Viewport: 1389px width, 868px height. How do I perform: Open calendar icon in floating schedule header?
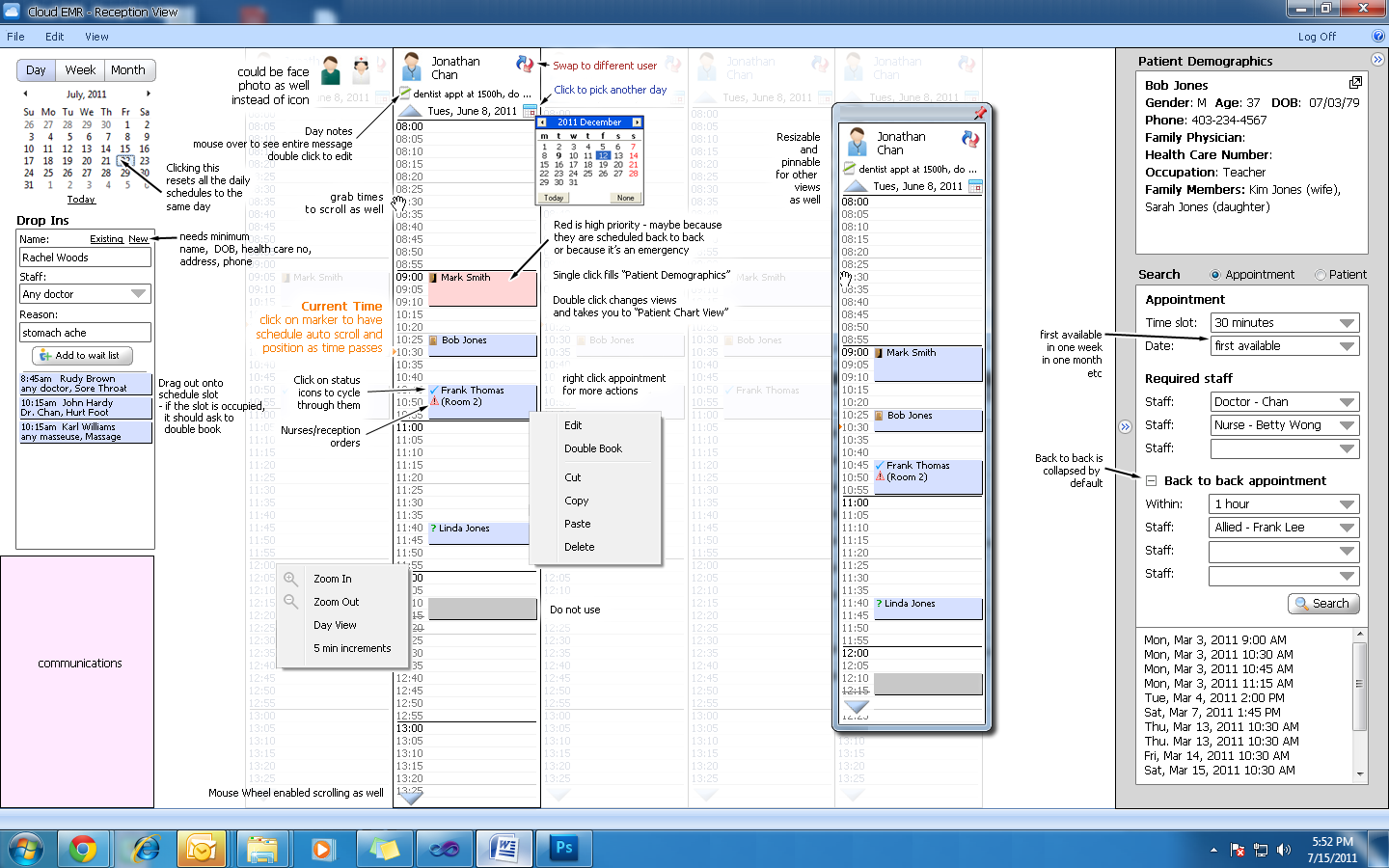[x=975, y=186]
